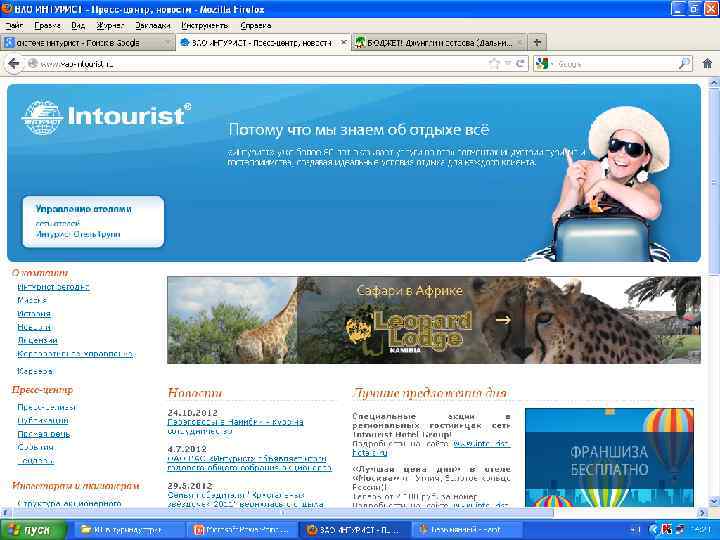The height and width of the screenshot is (540, 720).
Task: Open the URL history dropdown arrow
Action: pos(508,63)
